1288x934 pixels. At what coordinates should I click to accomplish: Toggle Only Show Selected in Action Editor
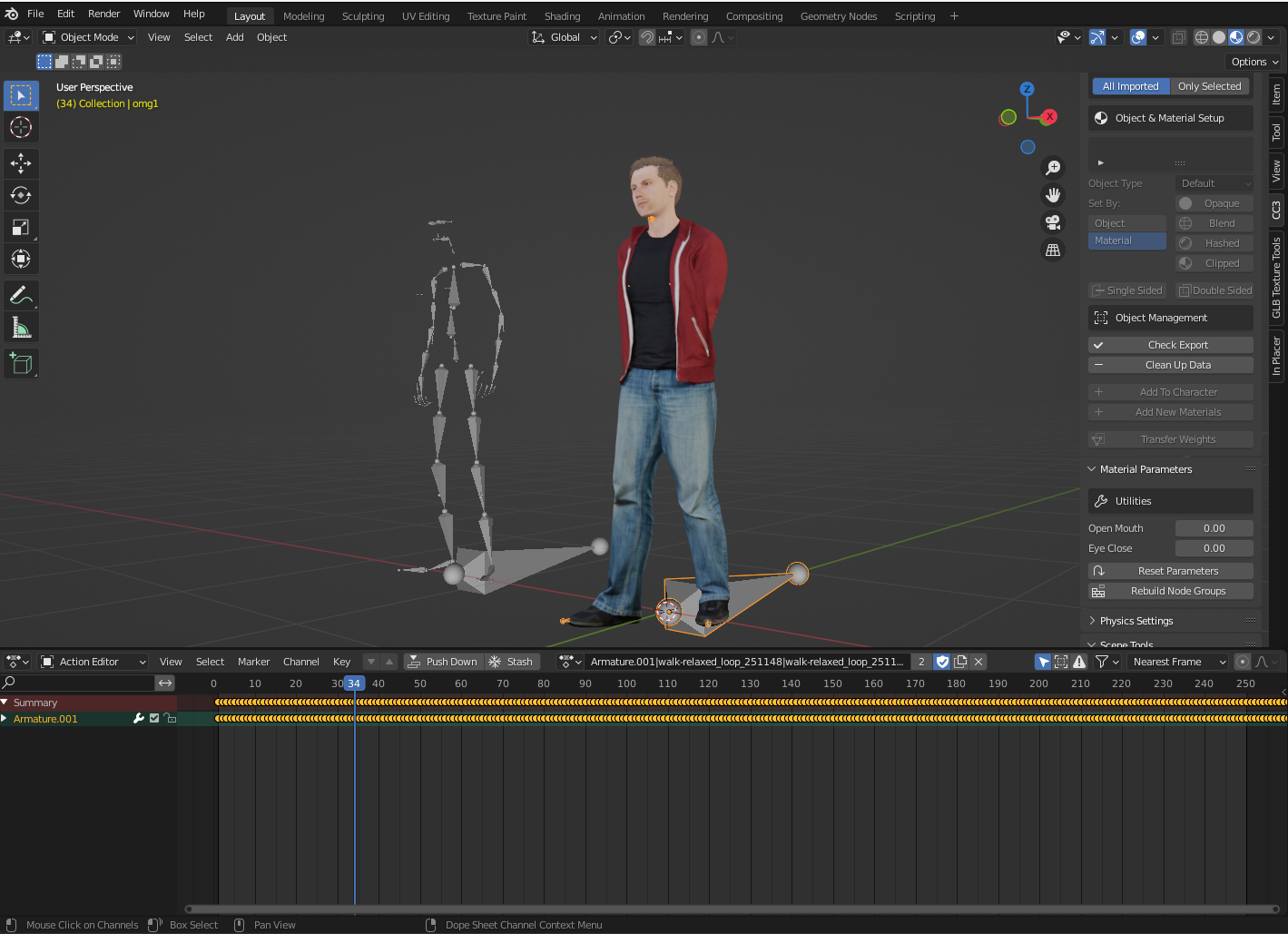(x=1044, y=662)
